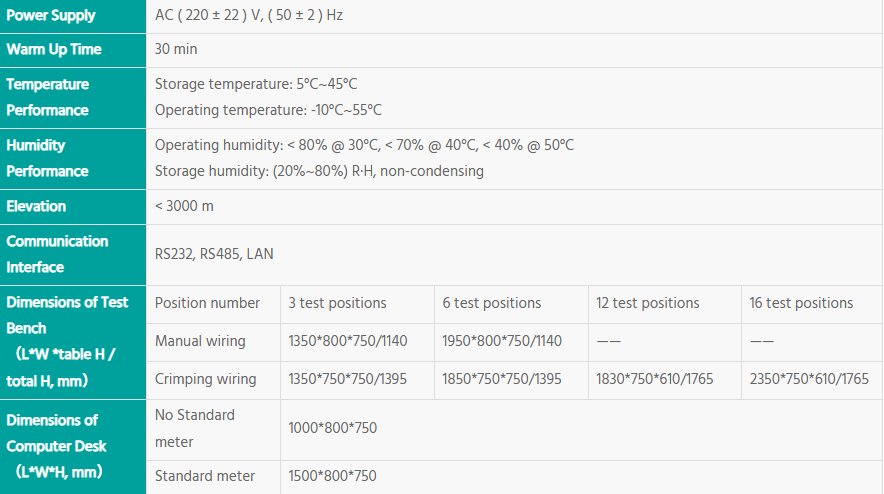This screenshot has height=494, width=884.
Task: Click the Power Supply row header
Action: pos(52,16)
